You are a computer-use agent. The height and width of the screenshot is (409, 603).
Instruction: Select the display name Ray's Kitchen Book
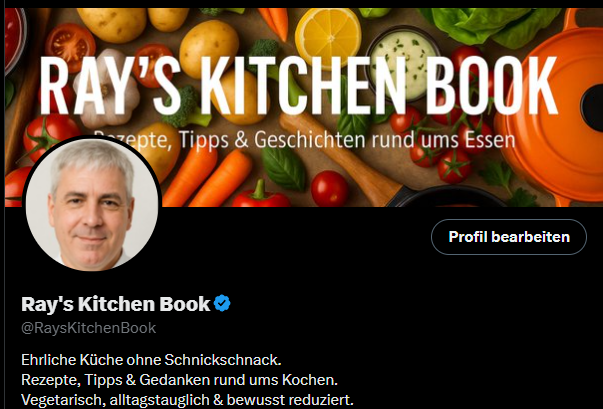116,304
